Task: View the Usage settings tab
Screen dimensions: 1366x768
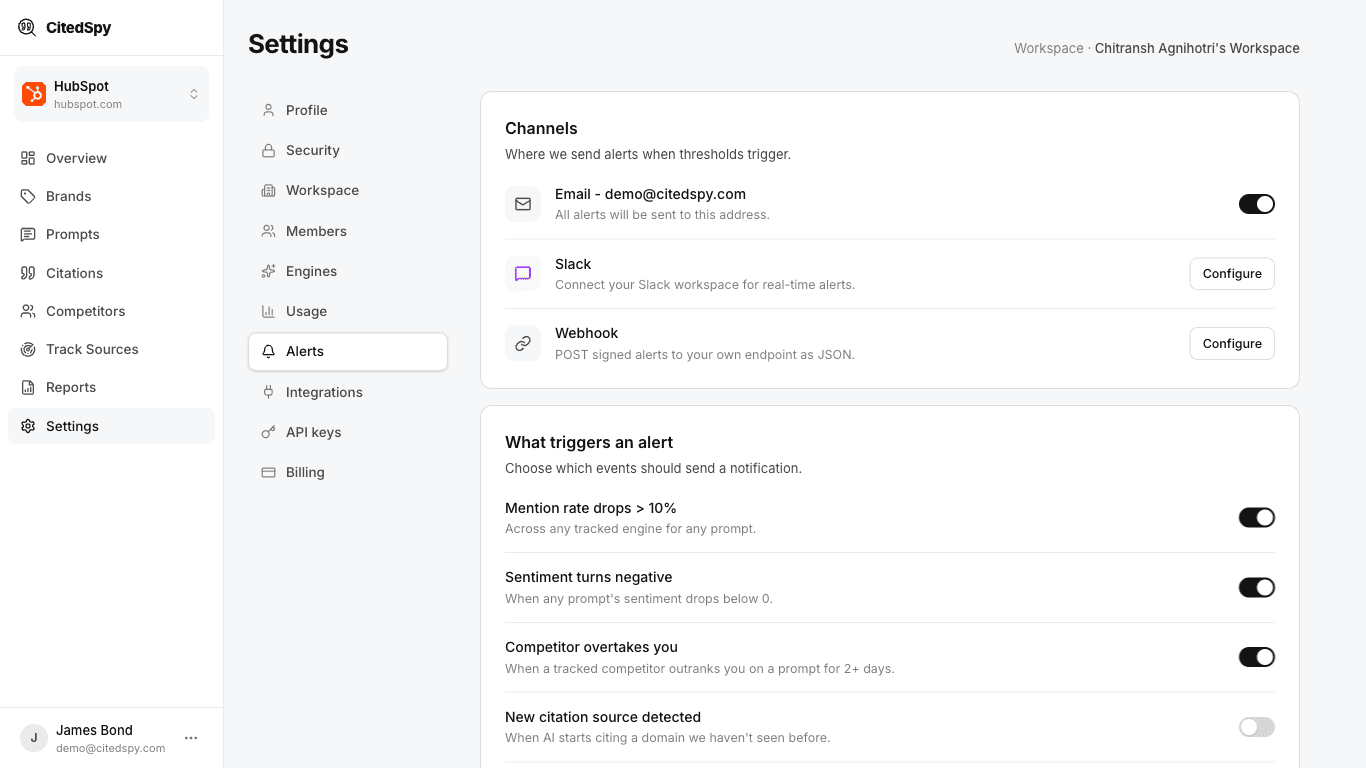Action: pos(348,311)
